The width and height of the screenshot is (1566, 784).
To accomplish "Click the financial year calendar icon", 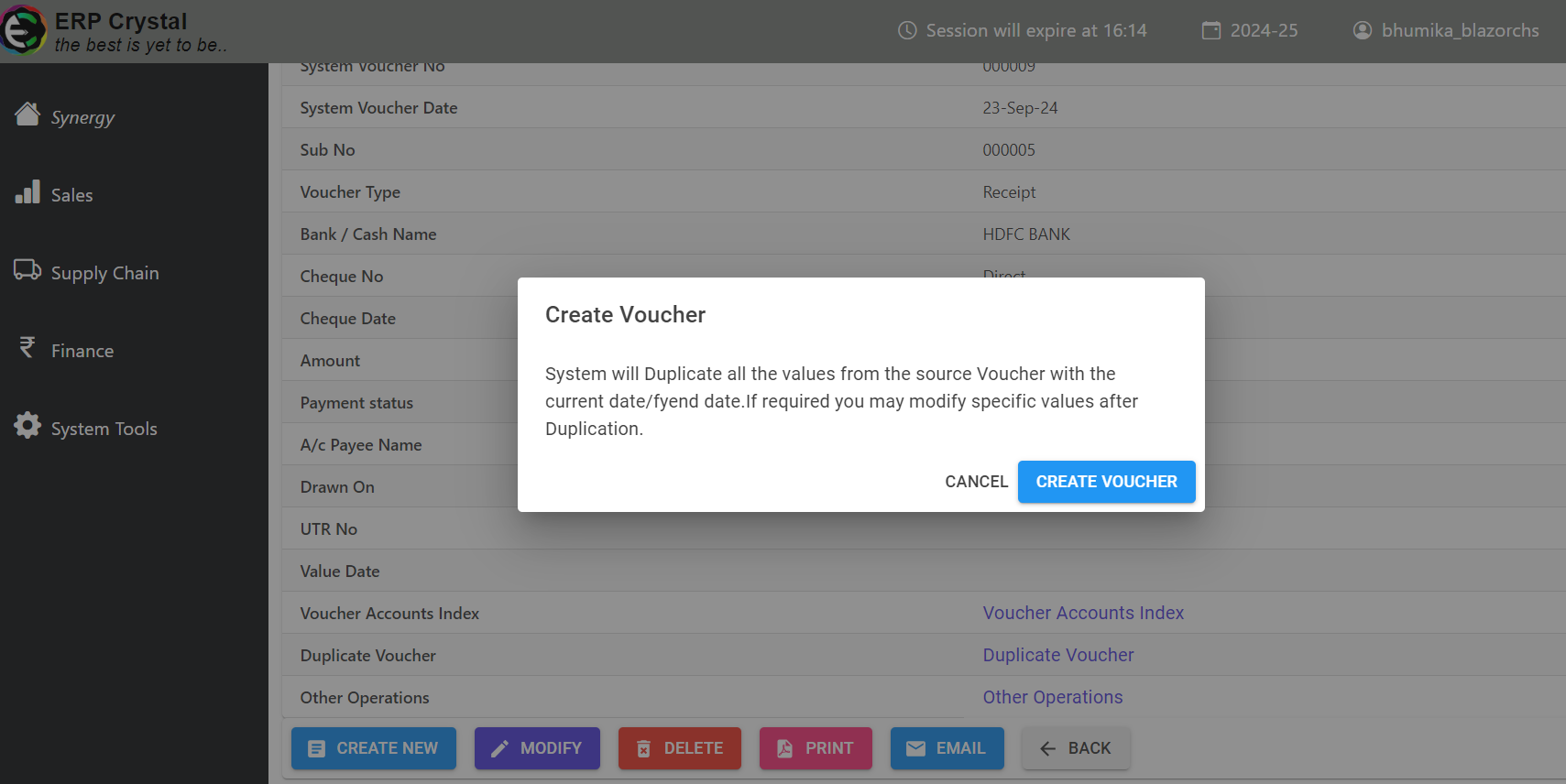I will [1211, 30].
